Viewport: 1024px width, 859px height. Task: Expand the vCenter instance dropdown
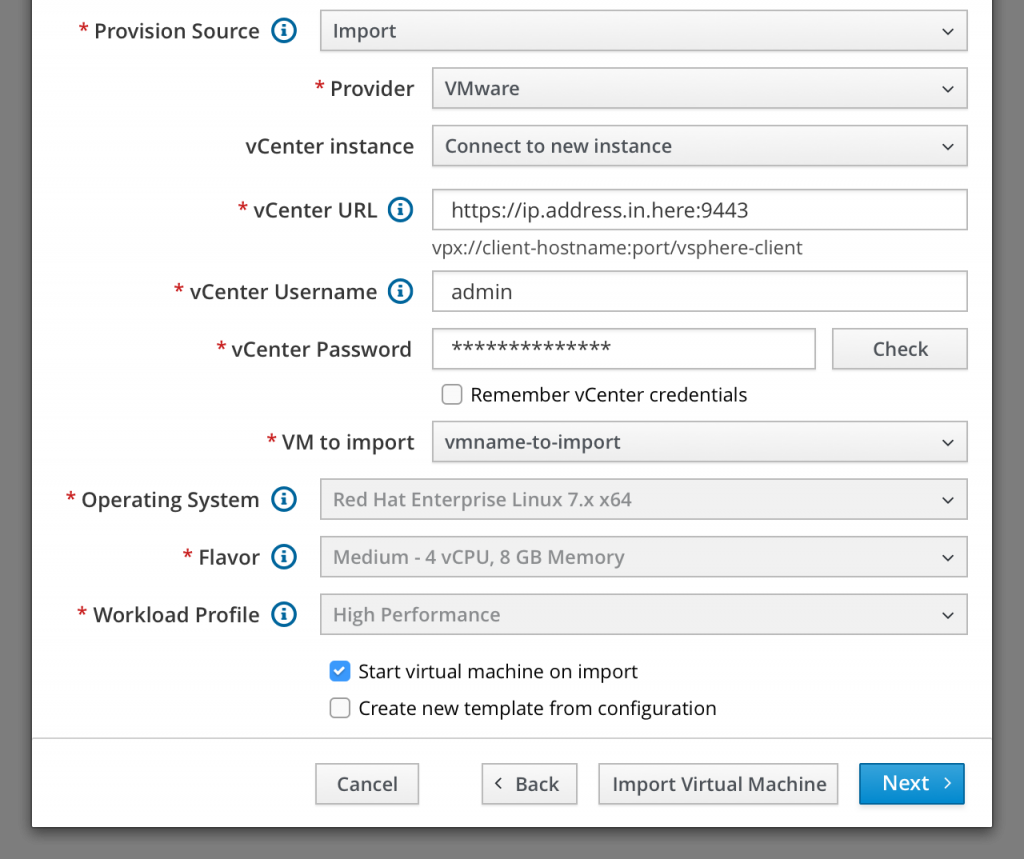pos(699,146)
